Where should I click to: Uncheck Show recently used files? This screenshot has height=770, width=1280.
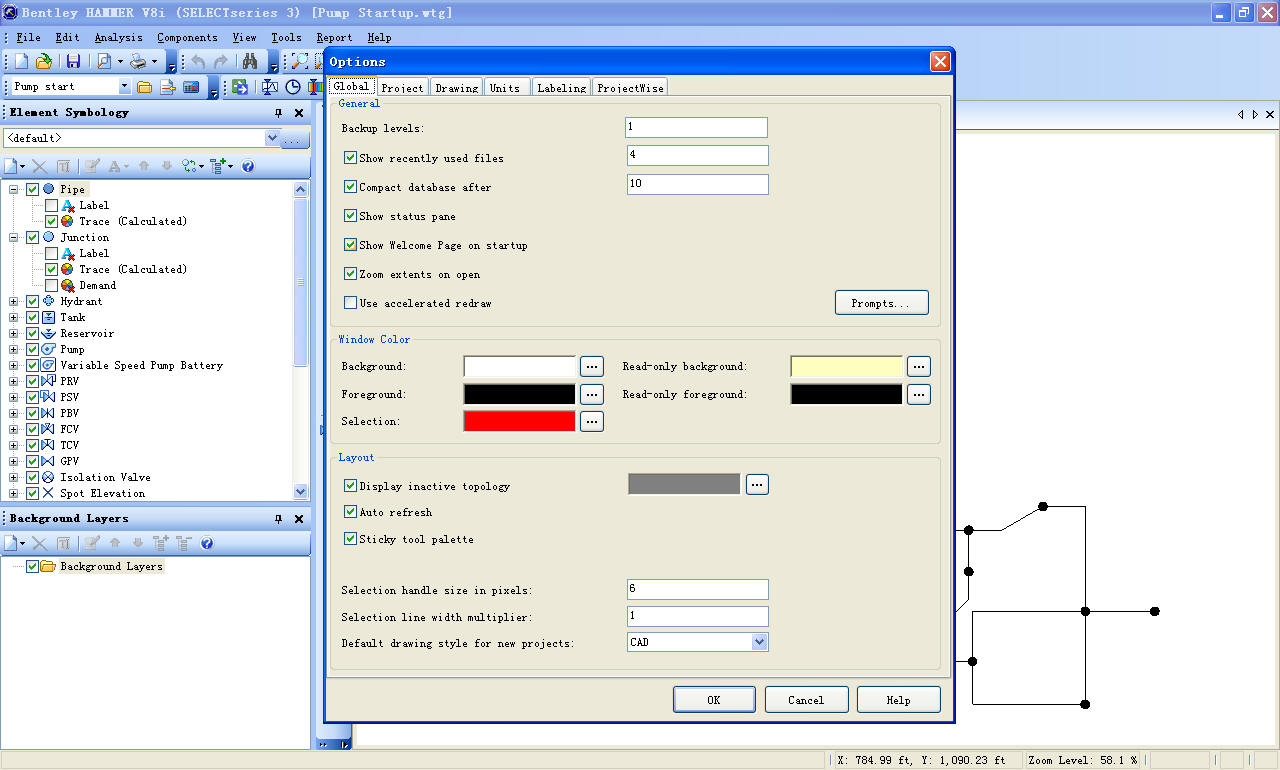tap(350, 158)
